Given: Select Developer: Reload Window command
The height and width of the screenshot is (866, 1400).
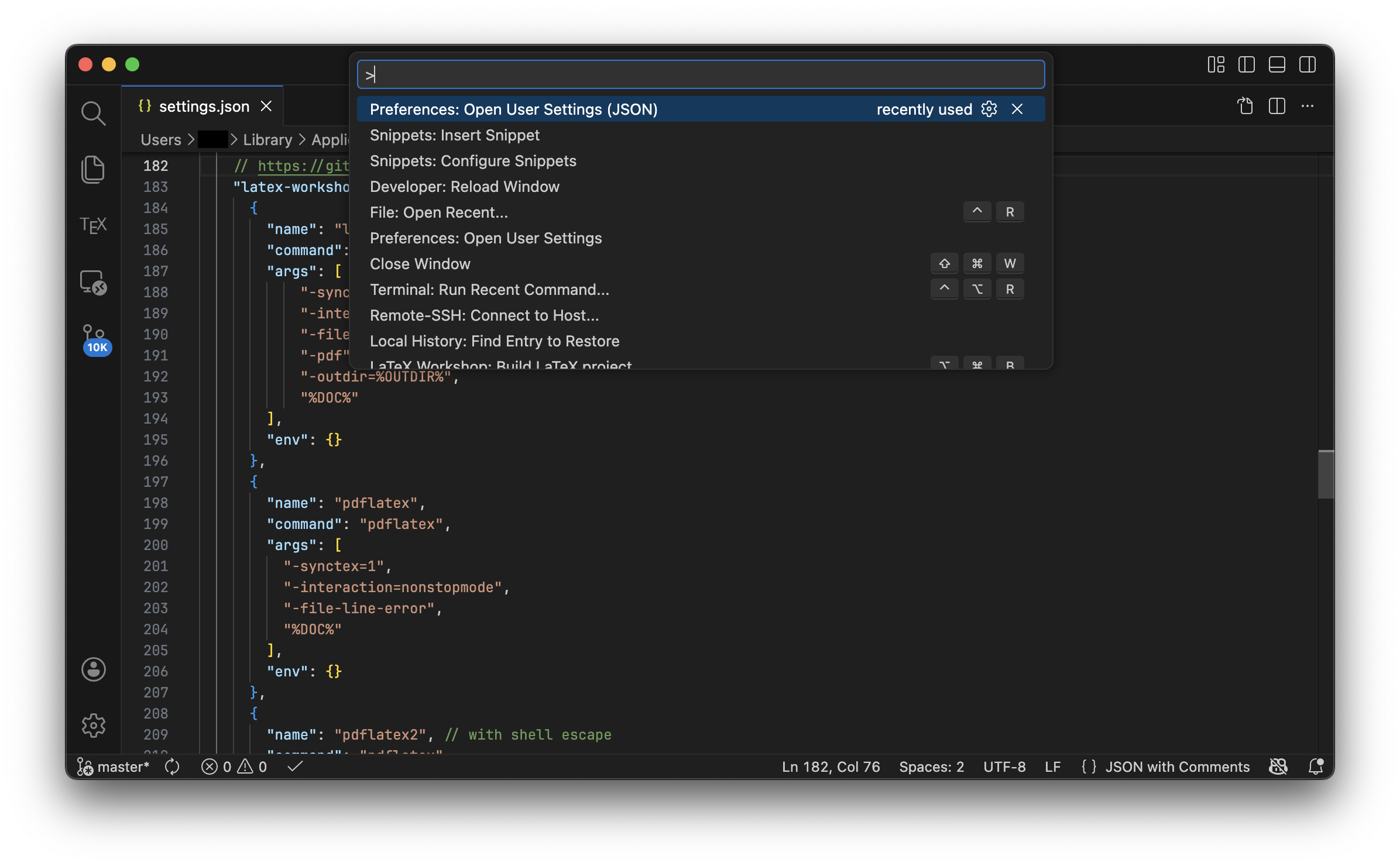Looking at the screenshot, I should click(465, 187).
